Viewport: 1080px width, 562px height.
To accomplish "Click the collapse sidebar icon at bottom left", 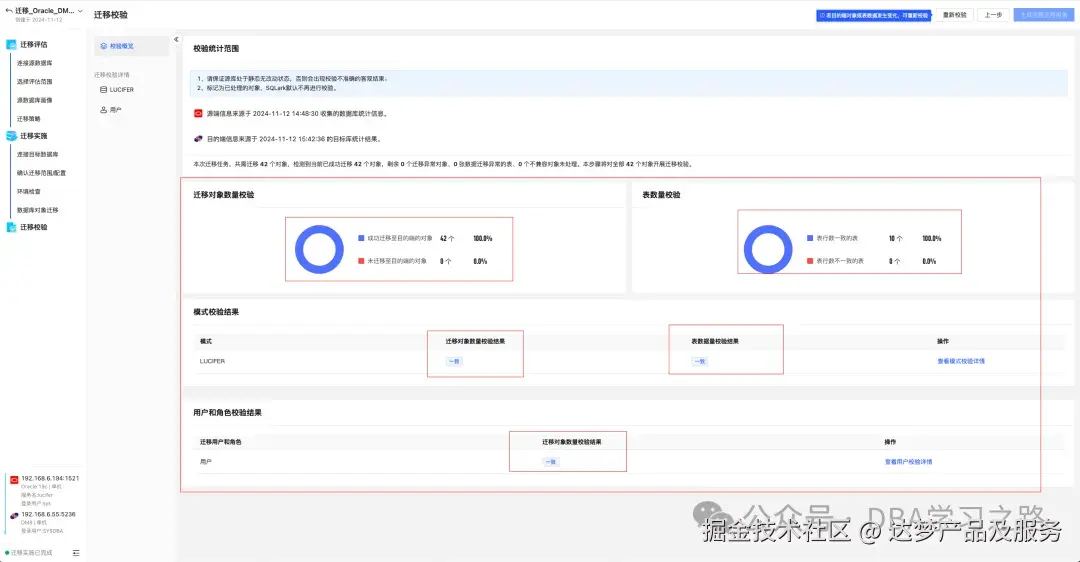I will pos(76,553).
